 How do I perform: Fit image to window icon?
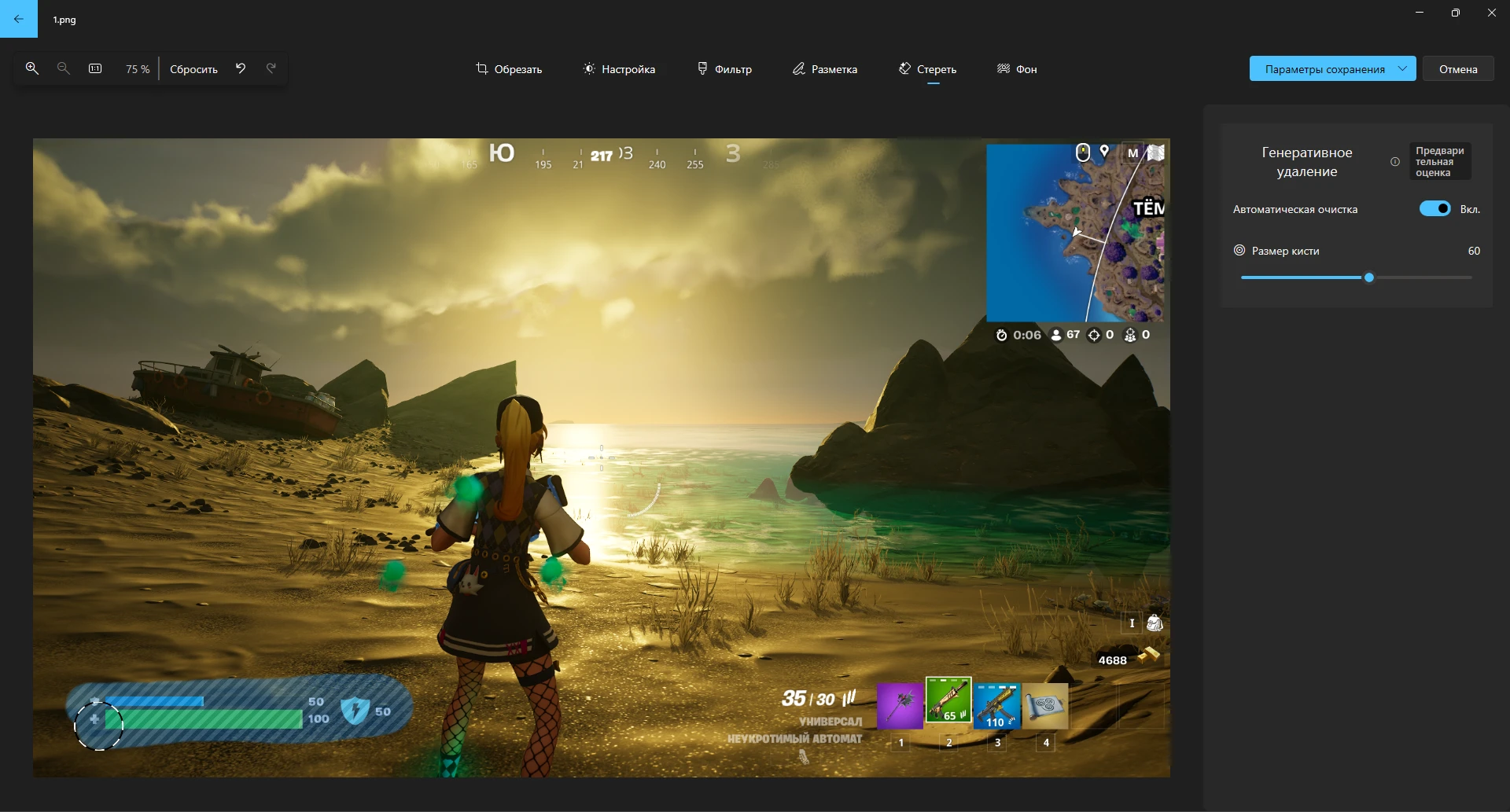coord(95,68)
